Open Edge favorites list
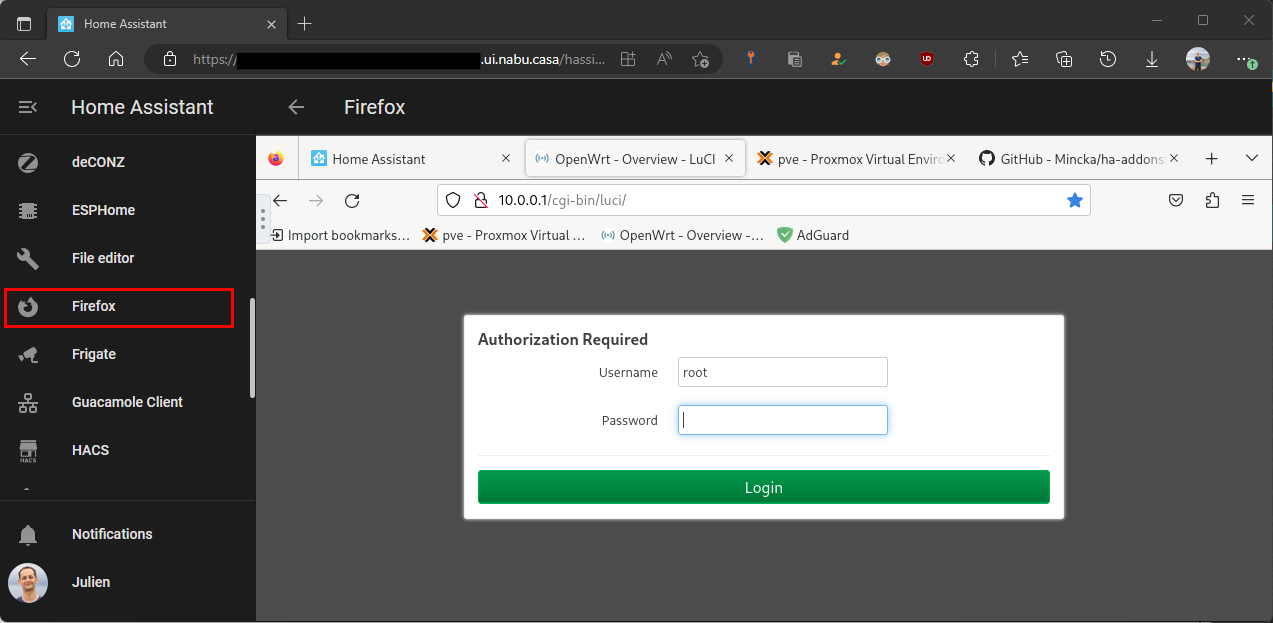The width and height of the screenshot is (1273, 623). pyautogui.click(x=1019, y=59)
